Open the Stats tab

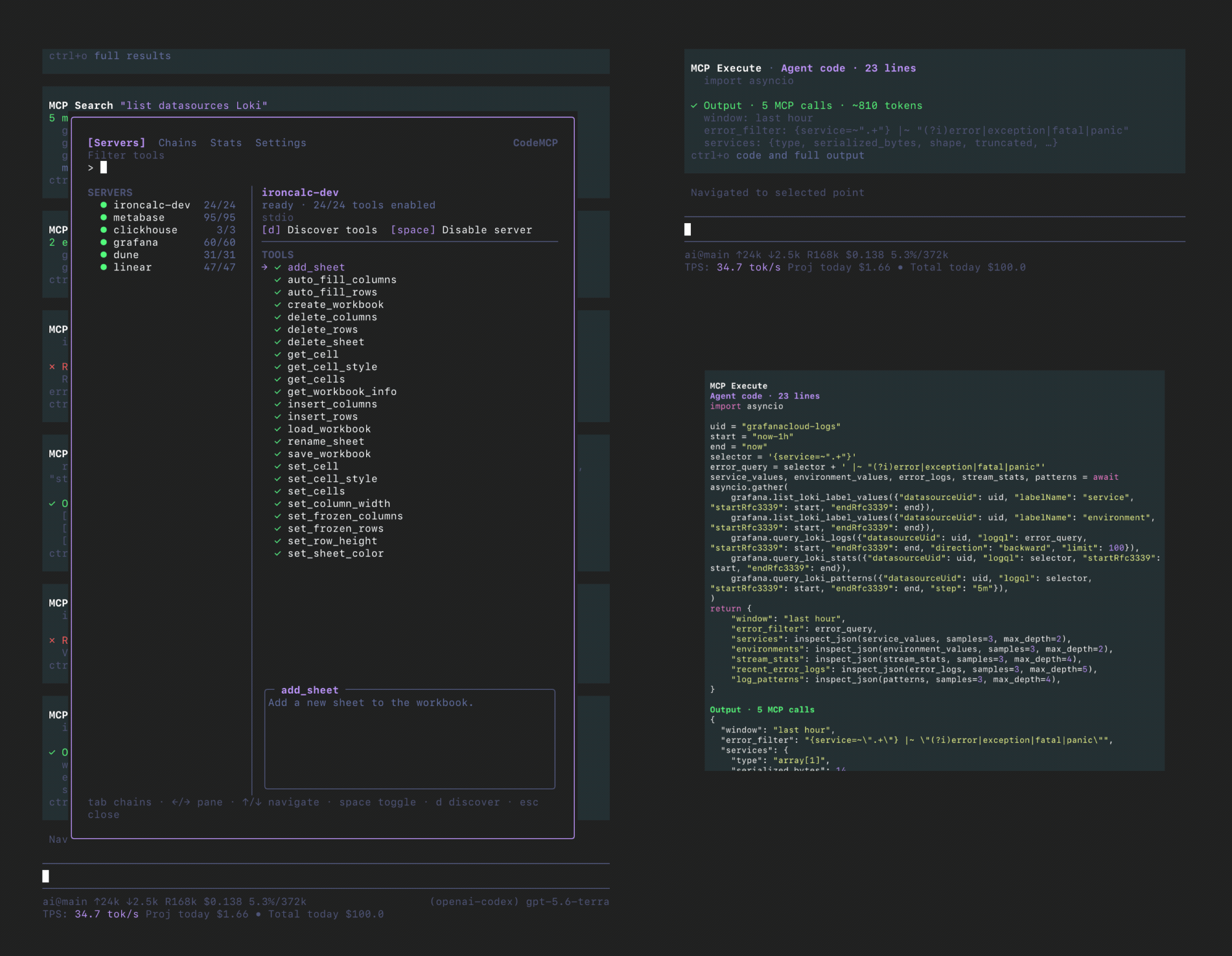click(226, 143)
